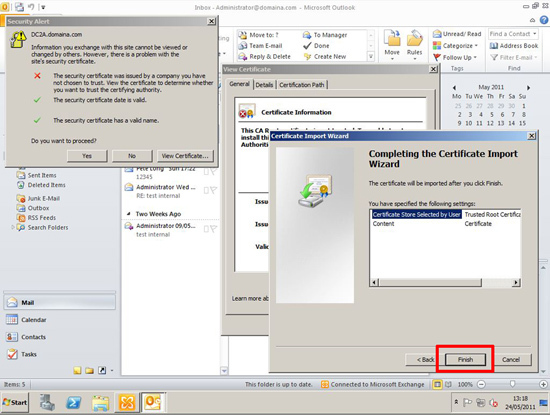
Task: Click Finish in Certificate Import Wizard
Action: 465,360
